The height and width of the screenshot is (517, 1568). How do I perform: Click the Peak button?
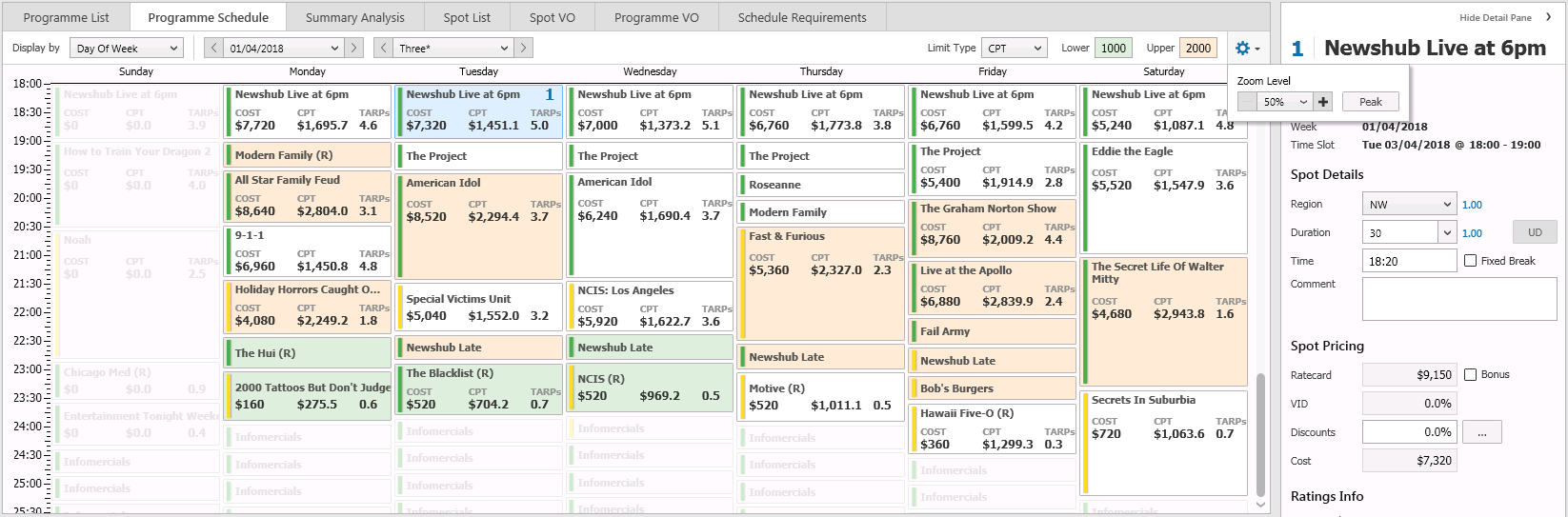click(x=1371, y=102)
